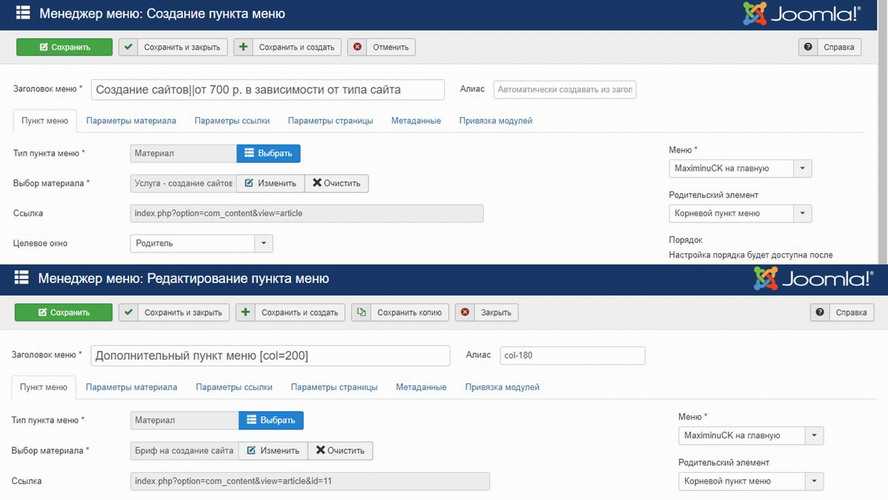The height and width of the screenshot is (500, 888).
Task: Open lower 'Привязка модулей' tab
Action: pos(502,387)
